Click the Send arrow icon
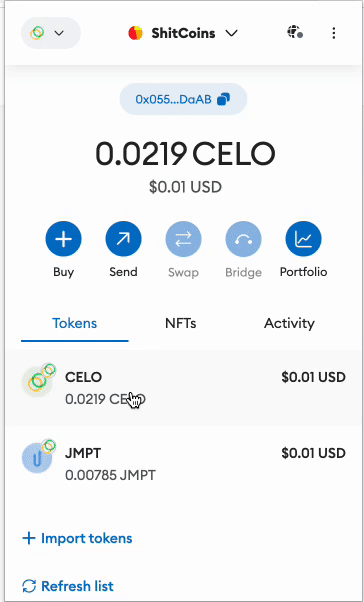Viewport: 364px width, 602px height. pos(123,239)
